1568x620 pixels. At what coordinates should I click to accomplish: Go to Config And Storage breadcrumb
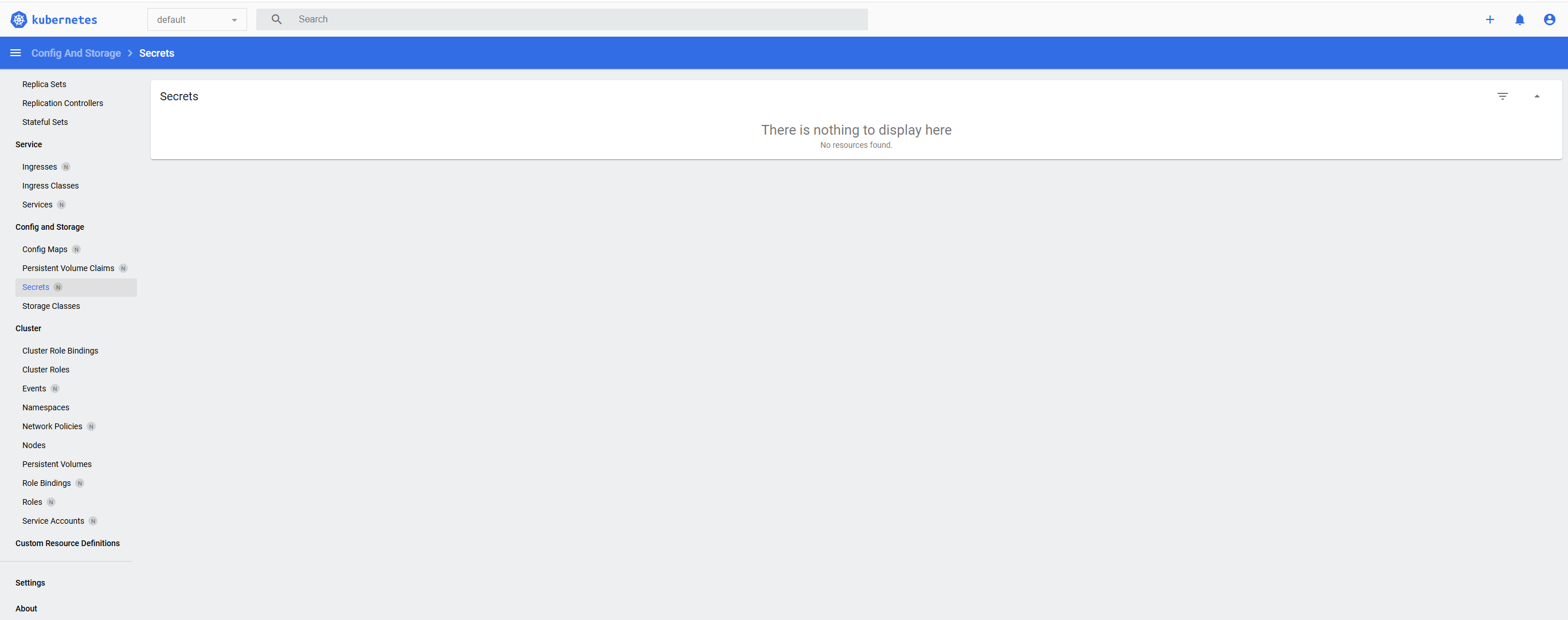[x=76, y=53]
